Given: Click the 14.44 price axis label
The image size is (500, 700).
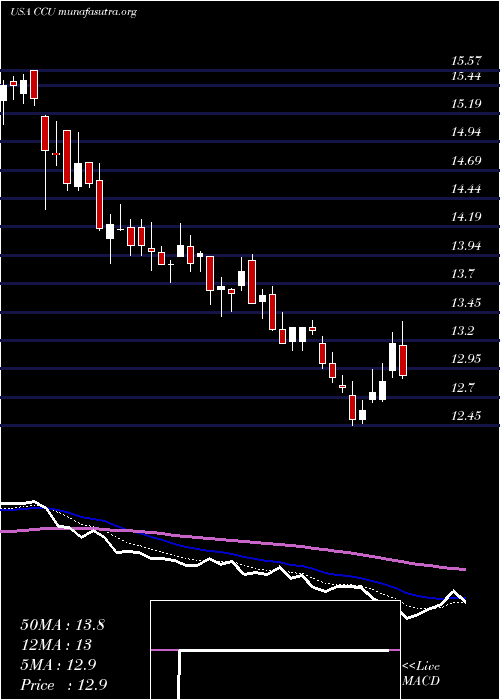Looking at the screenshot, I should tap(466, 189).
